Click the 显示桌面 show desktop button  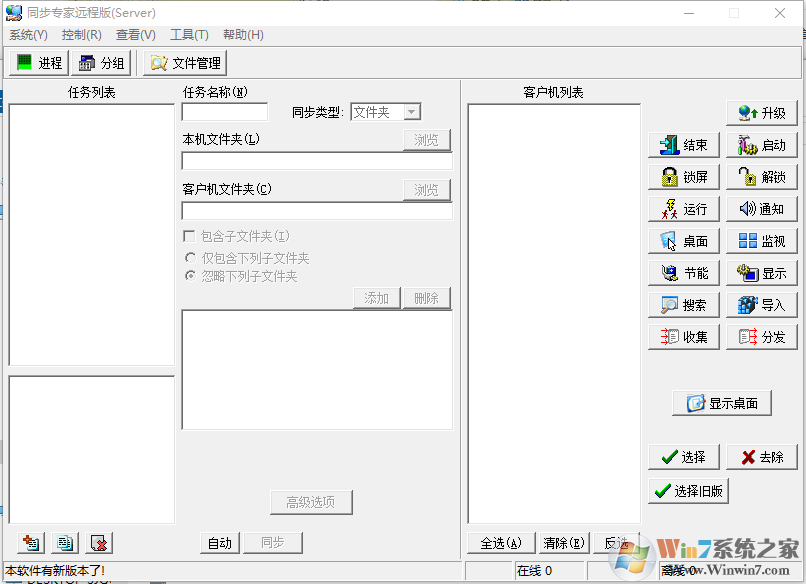[x=722, y=403]
